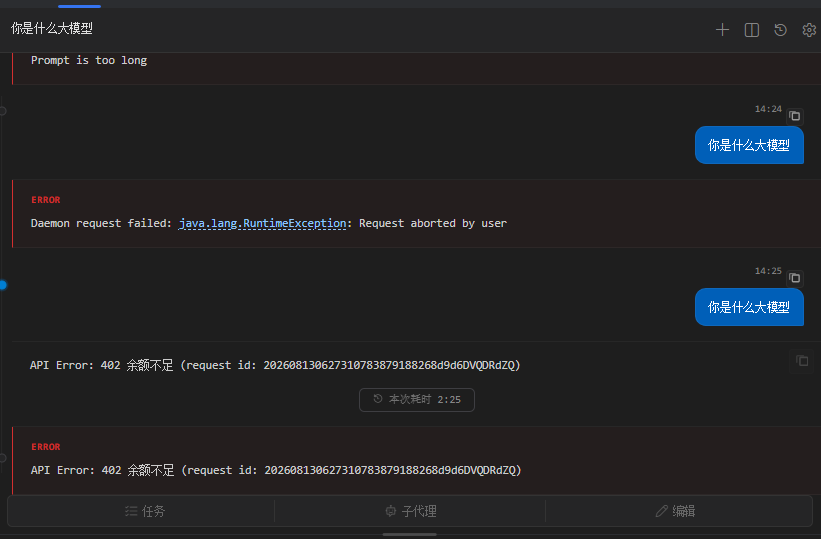Copy the 14:25 user message
The width and height of the screenshot is (821, 539).
(x=794, y=278)
